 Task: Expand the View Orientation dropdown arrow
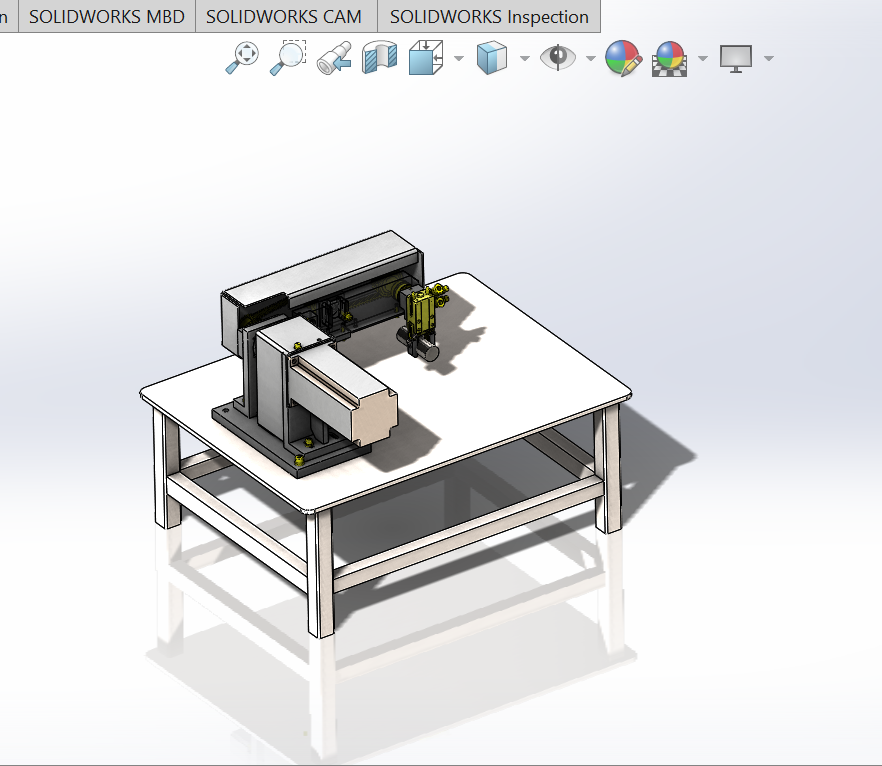pyautogui.click(x=459, y=58)
